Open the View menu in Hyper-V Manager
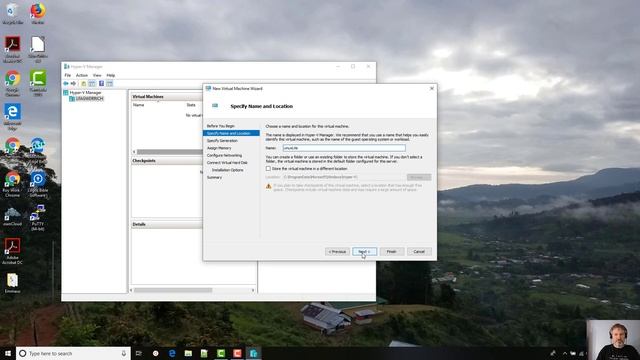Image resolution: width=640 pixels, height=360 pixels. 97,76
